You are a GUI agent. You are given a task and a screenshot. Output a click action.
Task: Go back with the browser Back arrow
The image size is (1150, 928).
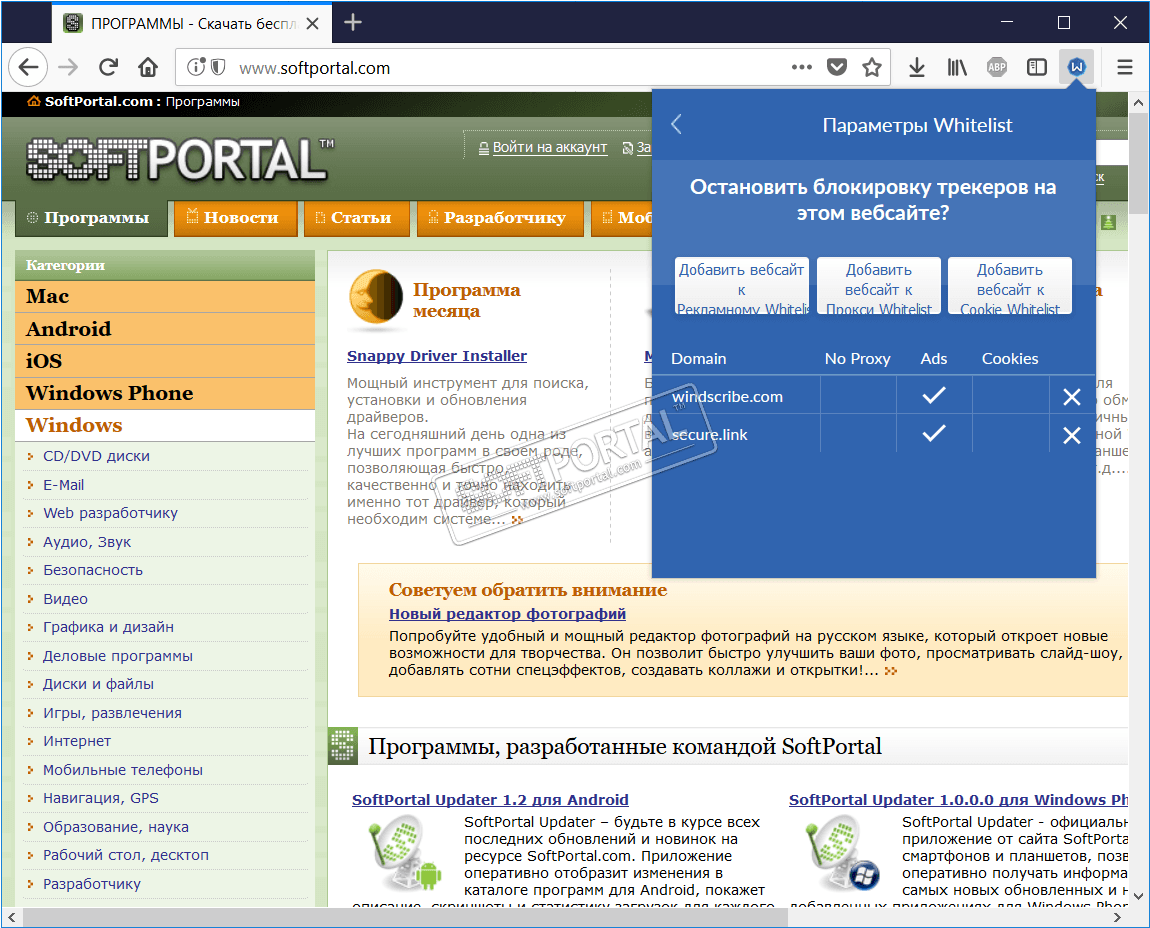28,67
